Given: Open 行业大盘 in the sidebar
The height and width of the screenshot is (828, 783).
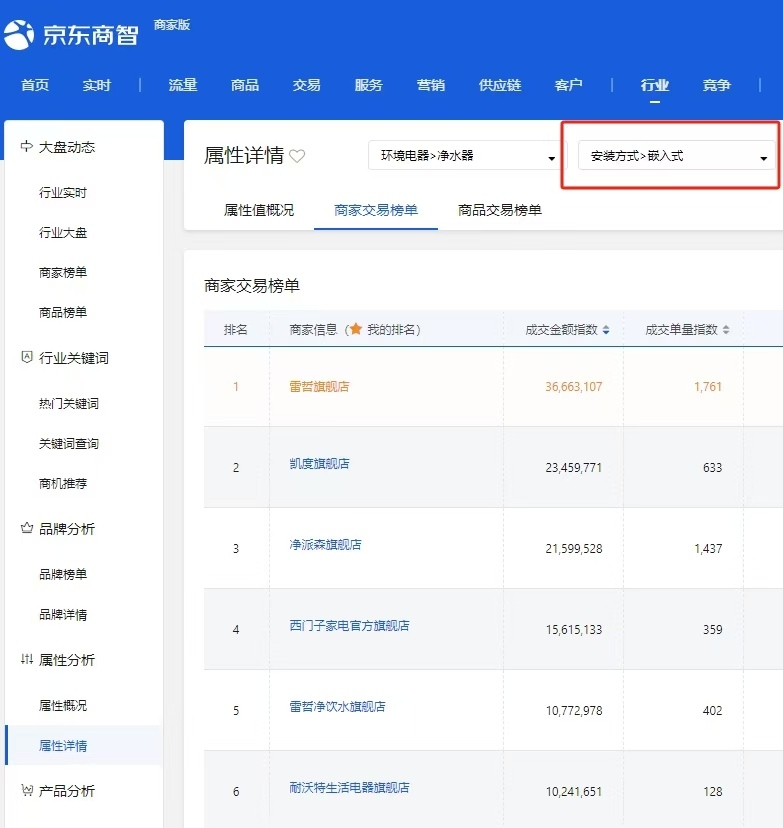Looking at the screenshot, I should 63,232.
